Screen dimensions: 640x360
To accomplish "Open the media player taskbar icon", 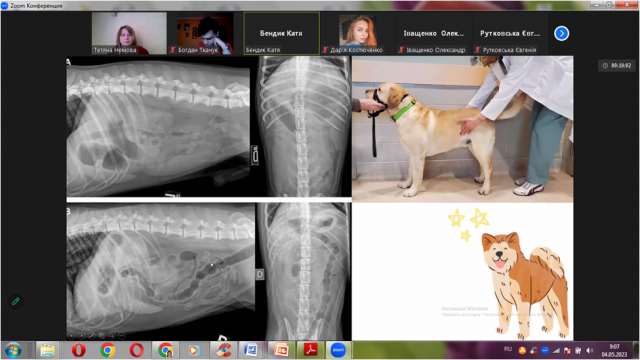I will [x=193, y=350].
